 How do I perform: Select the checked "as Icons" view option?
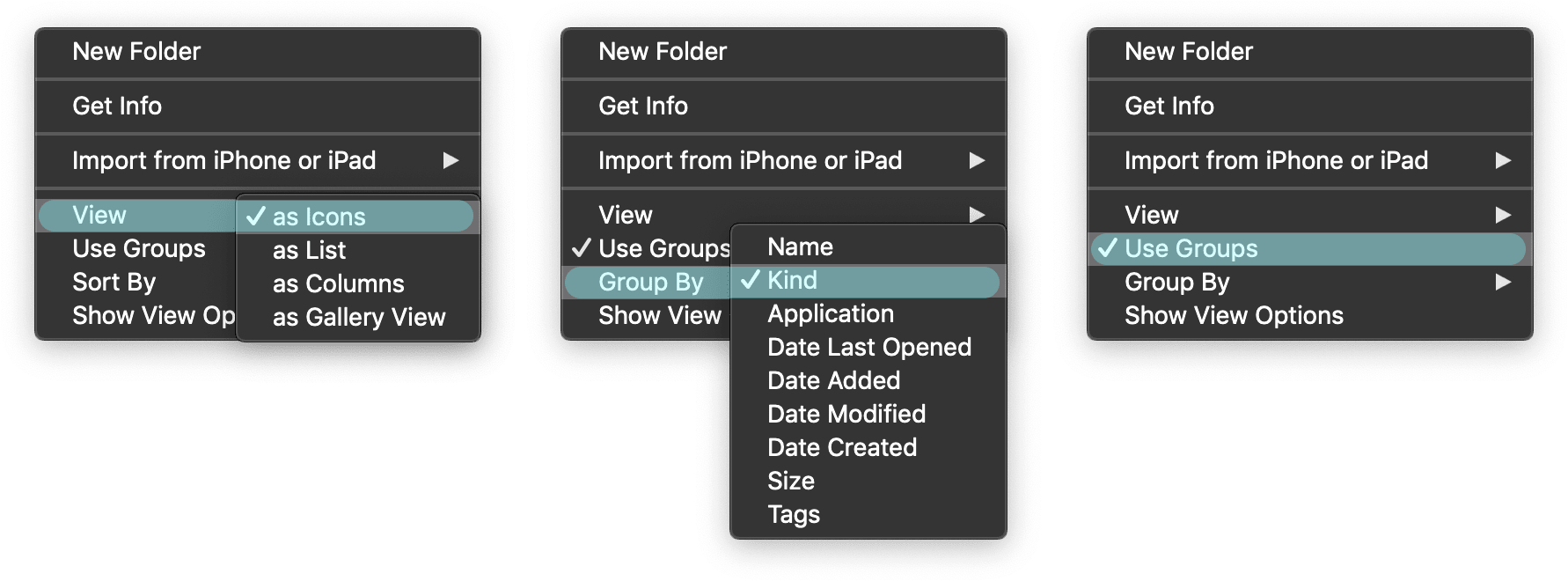pyautogui.click(x=319, y=217)
